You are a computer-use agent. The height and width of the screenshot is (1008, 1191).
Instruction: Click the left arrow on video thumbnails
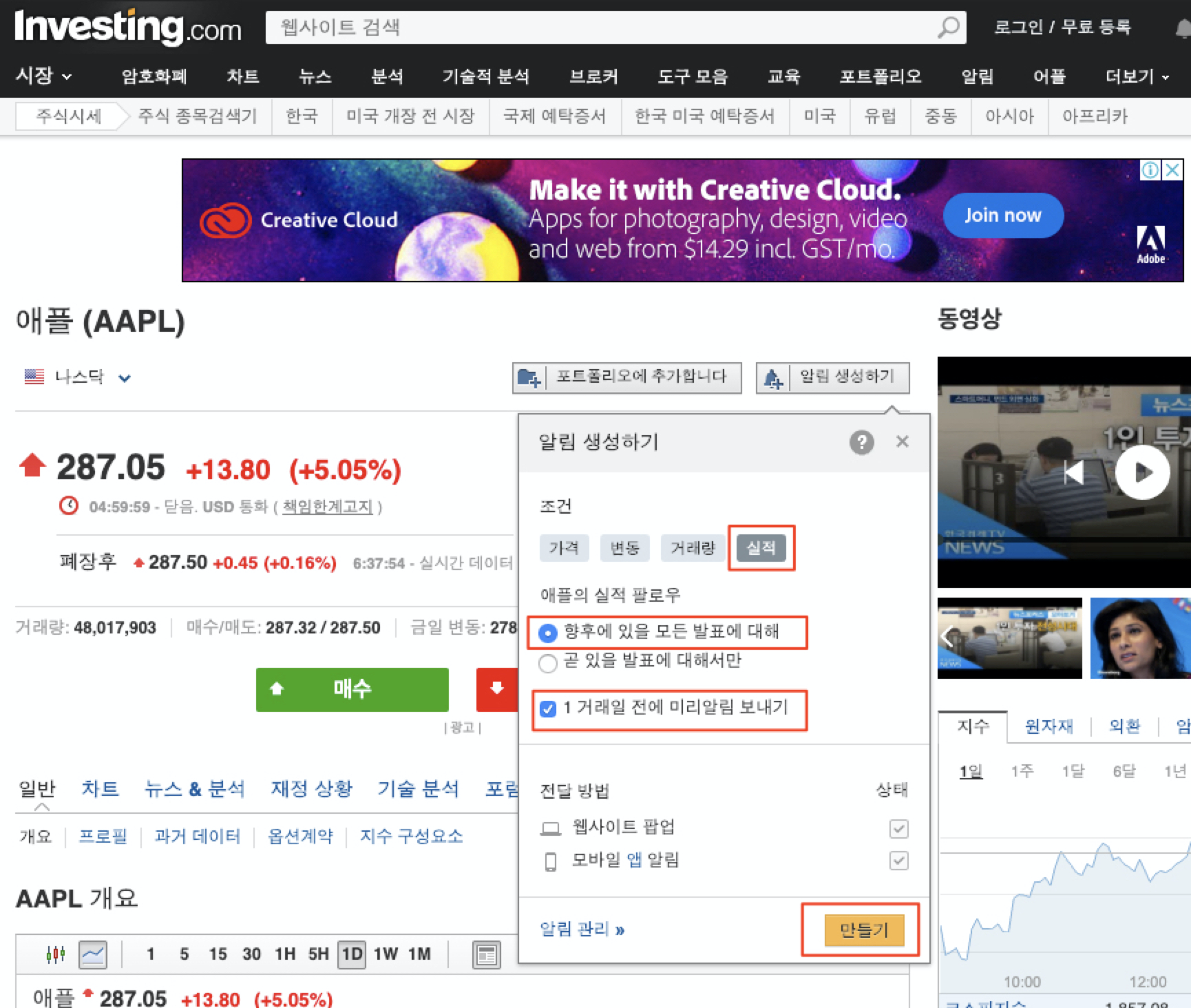947,638
